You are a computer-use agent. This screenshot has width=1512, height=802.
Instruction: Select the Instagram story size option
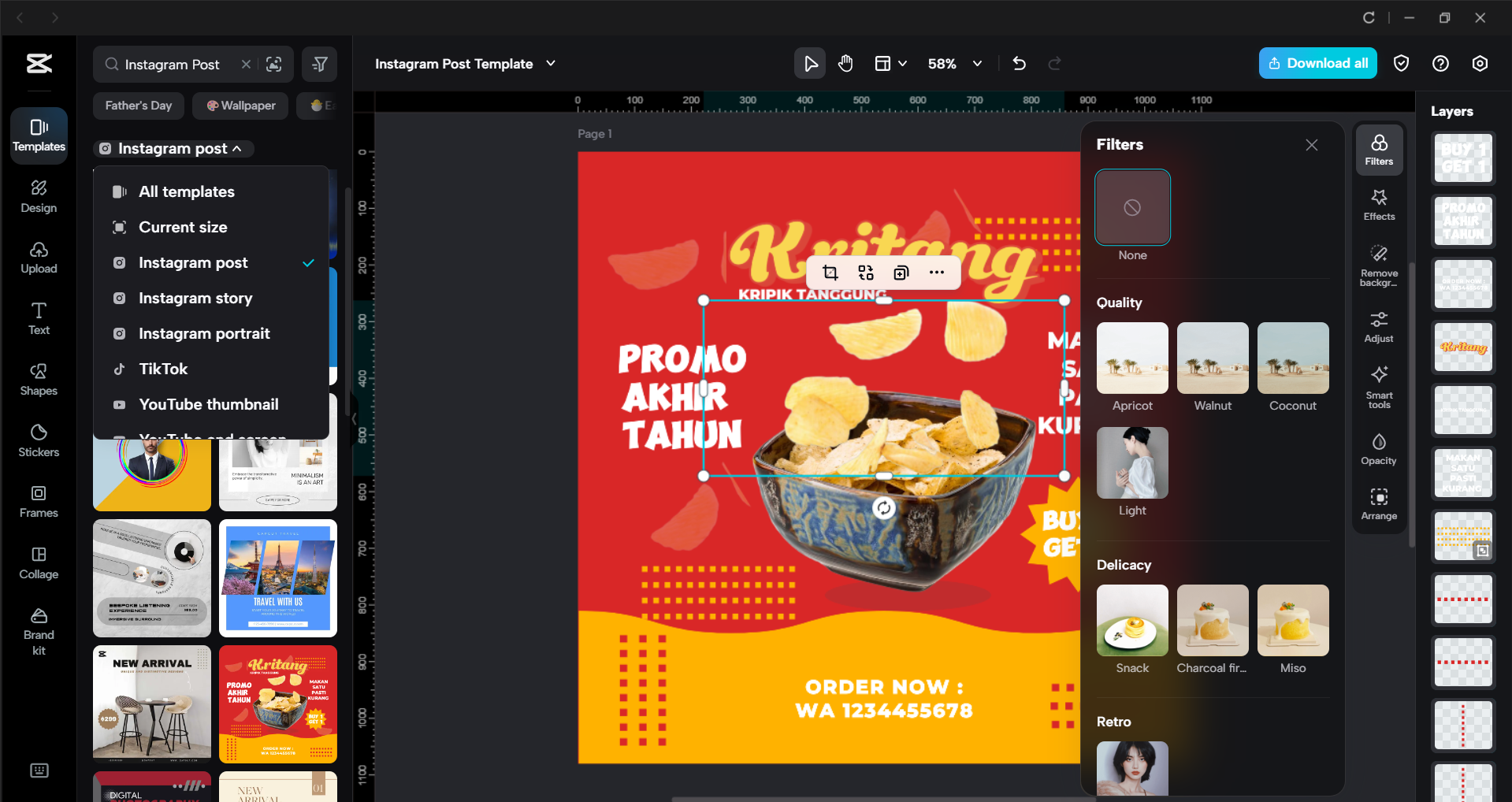(x=195, y=298)
